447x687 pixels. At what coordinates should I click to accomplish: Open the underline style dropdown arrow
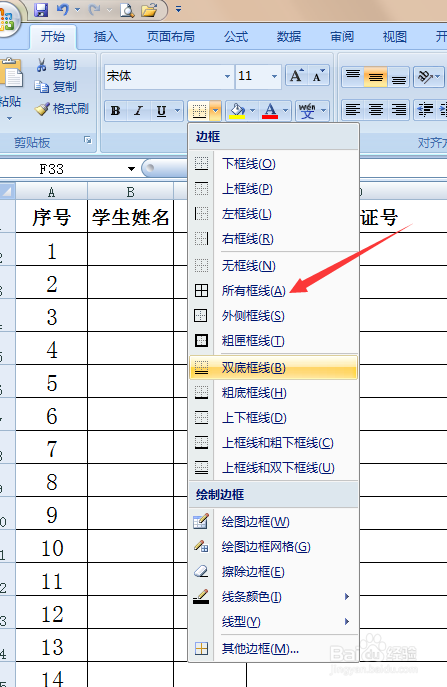pos(177,110)
